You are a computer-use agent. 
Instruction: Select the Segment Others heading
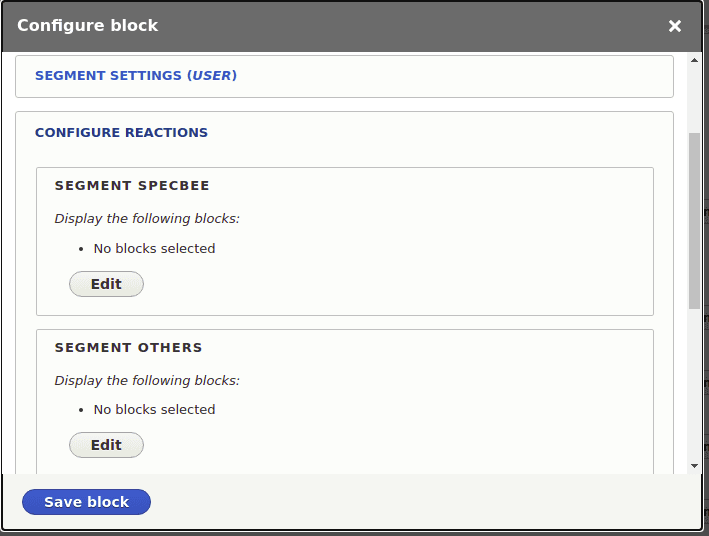(129, 348)
